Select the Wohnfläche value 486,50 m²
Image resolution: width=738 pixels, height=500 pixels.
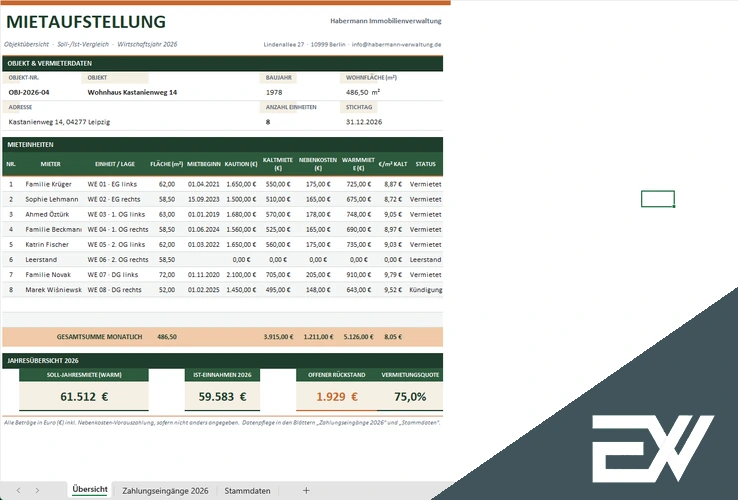[x=362, y=92]
